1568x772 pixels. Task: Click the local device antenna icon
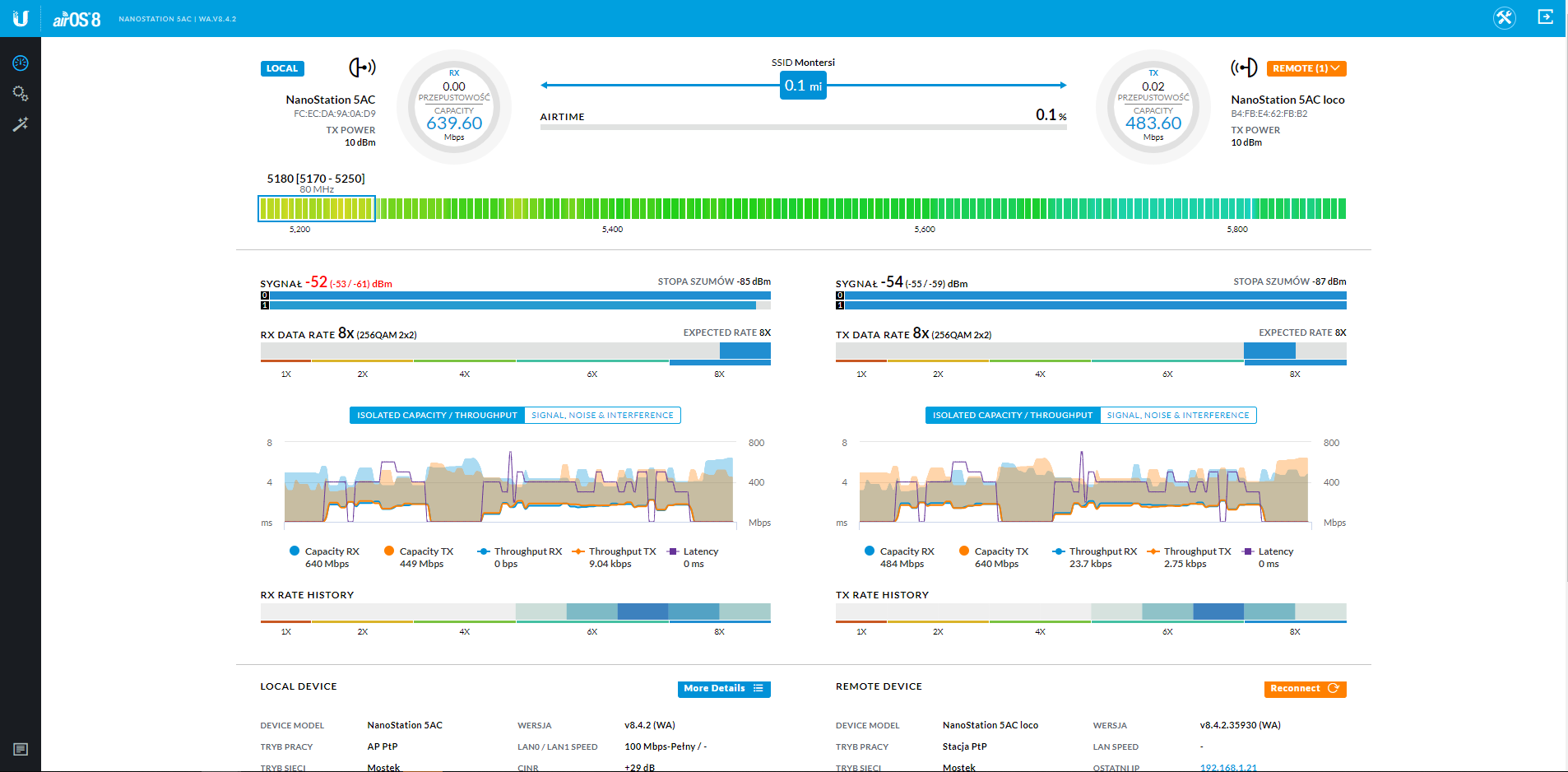coord(362,67)
